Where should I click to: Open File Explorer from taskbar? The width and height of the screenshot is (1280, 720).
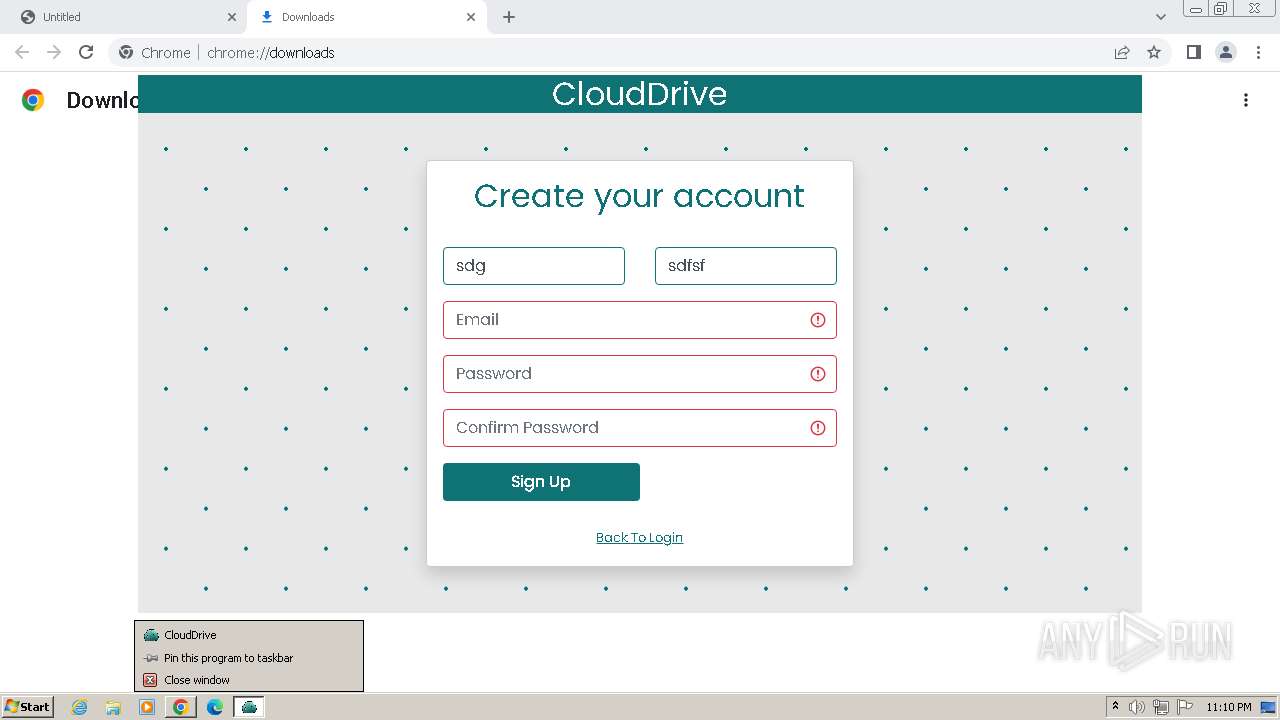113,707
